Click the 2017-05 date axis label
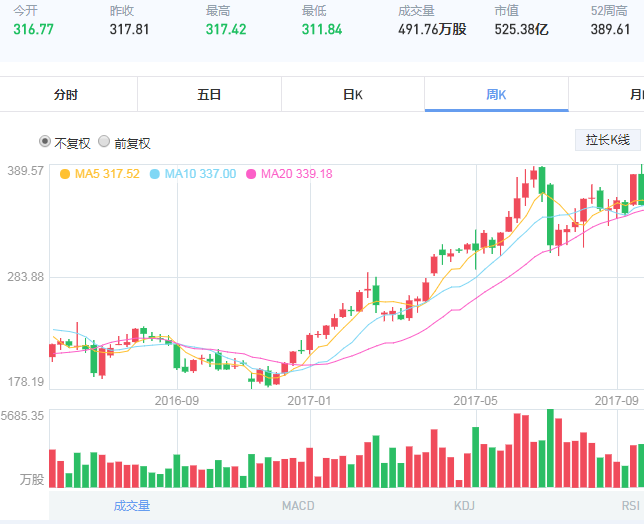This screenshot has width=644, height=524. pos(475,401)
